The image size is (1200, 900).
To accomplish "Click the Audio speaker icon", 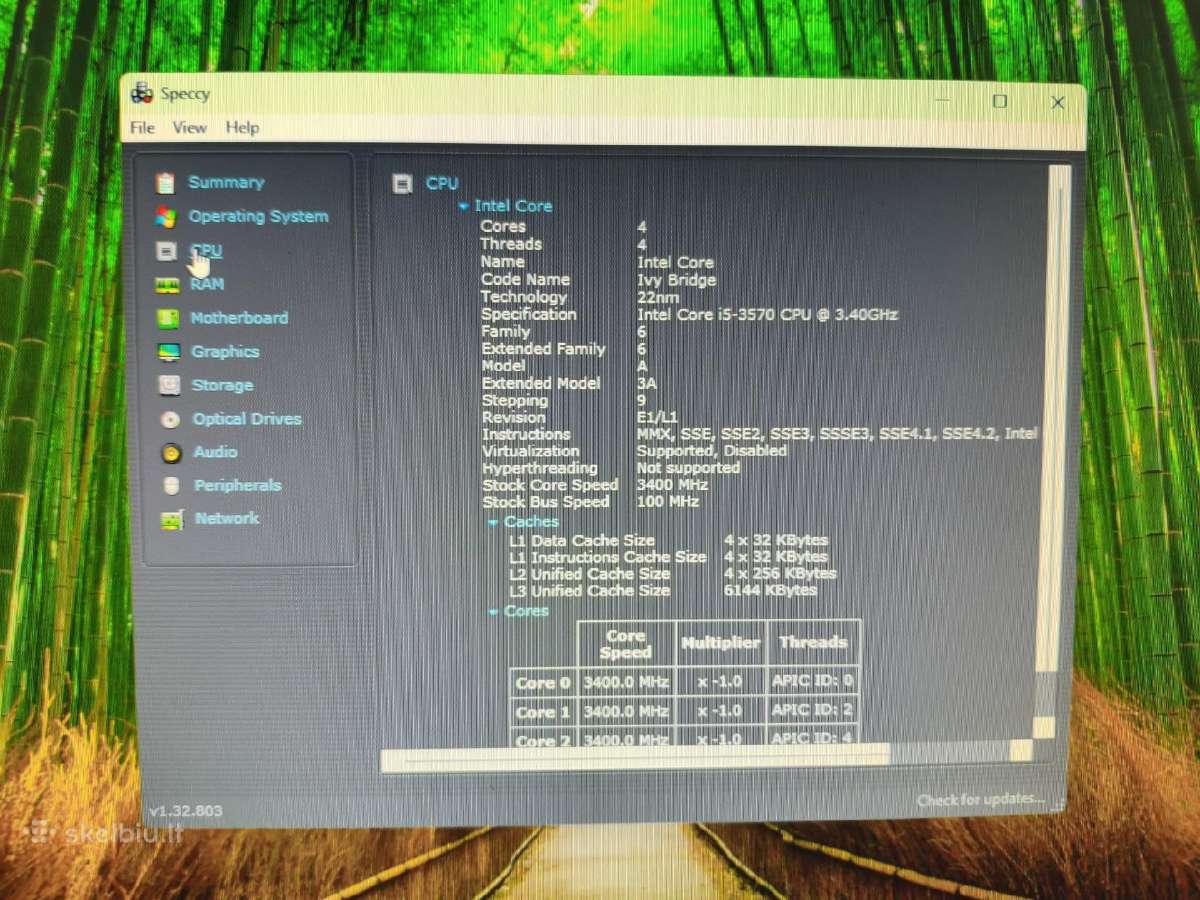I will pyautogui.click(x=172, y=453).
